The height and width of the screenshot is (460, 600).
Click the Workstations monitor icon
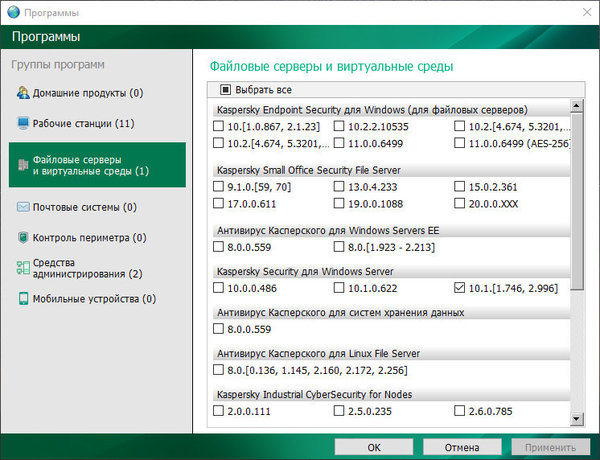tap(23, 124)
